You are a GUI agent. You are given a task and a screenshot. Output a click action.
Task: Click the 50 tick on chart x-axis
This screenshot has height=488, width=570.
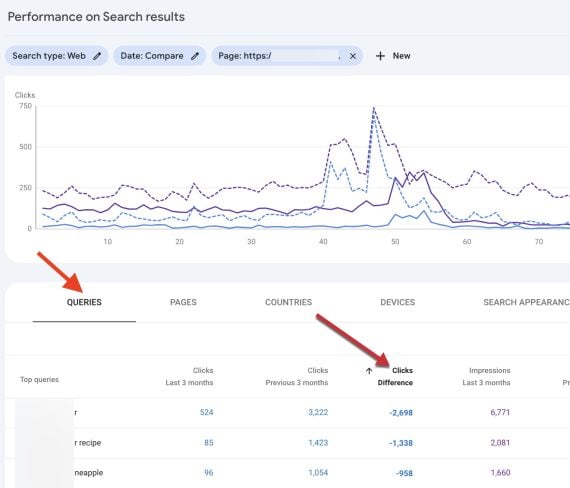coord(395,241)
